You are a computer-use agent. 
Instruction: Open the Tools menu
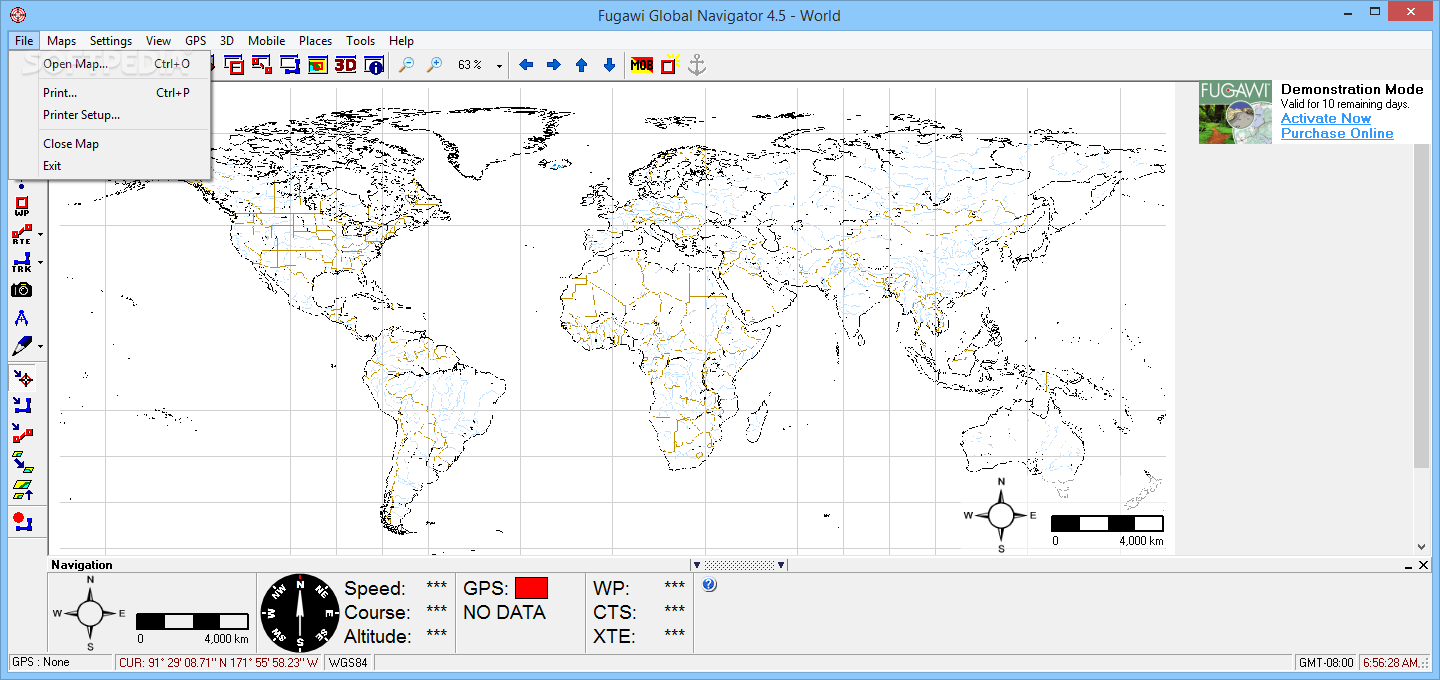click(x=360, y=41)
